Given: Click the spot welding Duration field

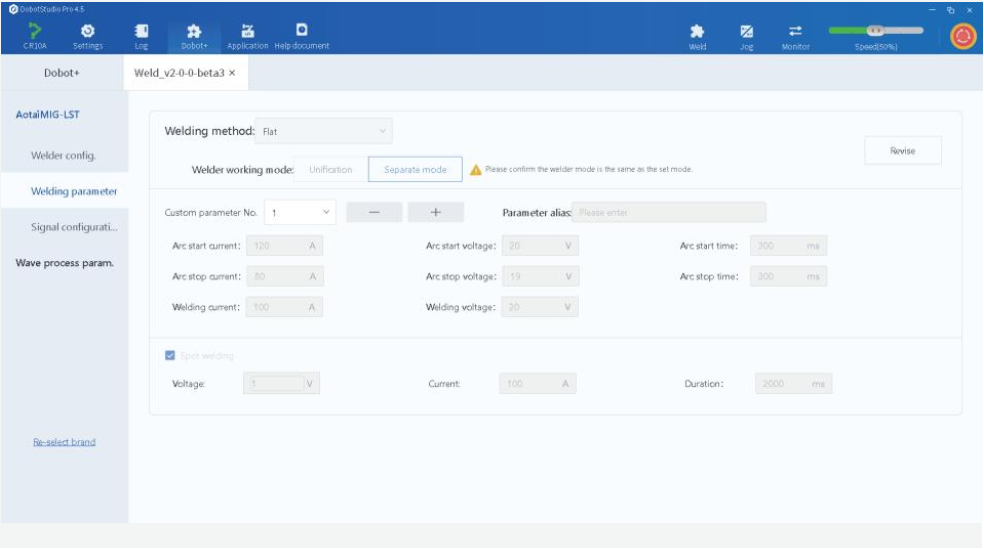Looking at the screenshot, I should (793, 383).
